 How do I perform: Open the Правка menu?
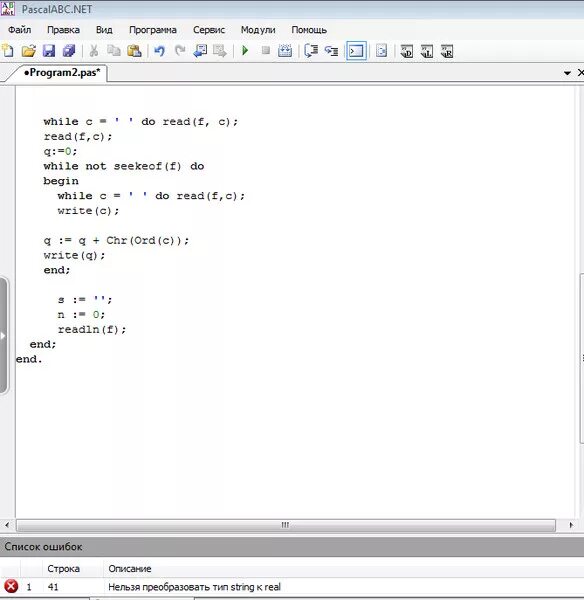click(x=63, y=30)
